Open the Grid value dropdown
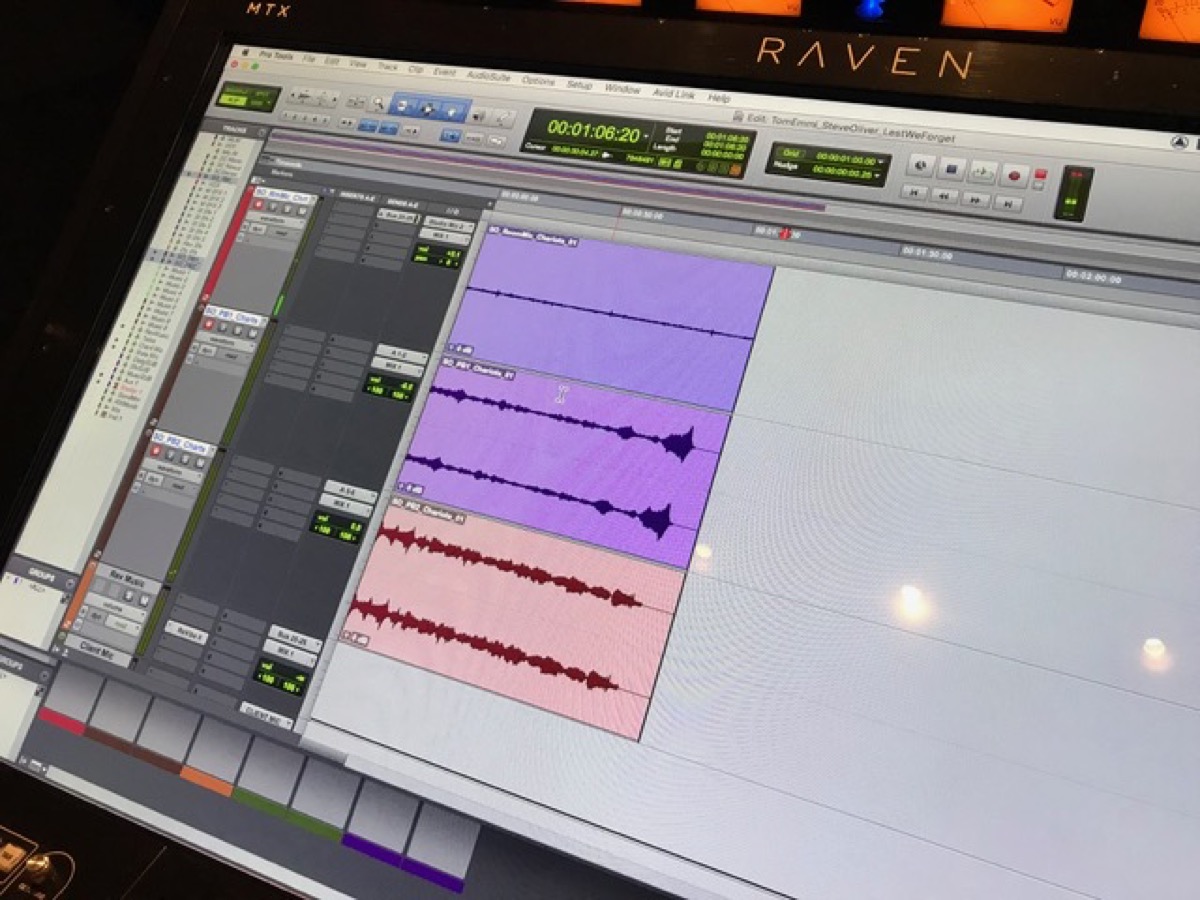This screenshot has width=1200, height=900. [x=882, y=160]
